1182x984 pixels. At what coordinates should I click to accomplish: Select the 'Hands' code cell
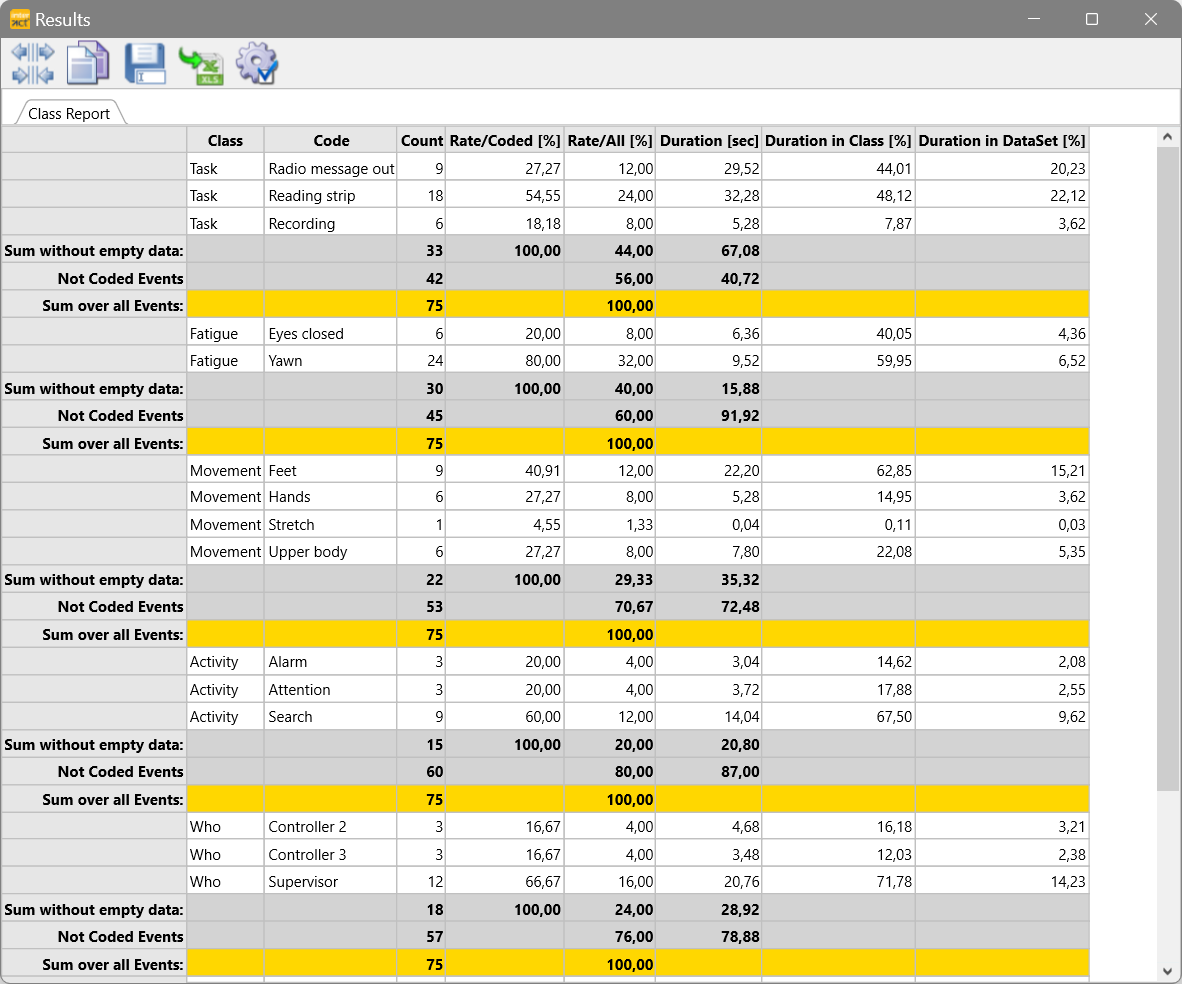pyautogui.click(x=331, y=497)
